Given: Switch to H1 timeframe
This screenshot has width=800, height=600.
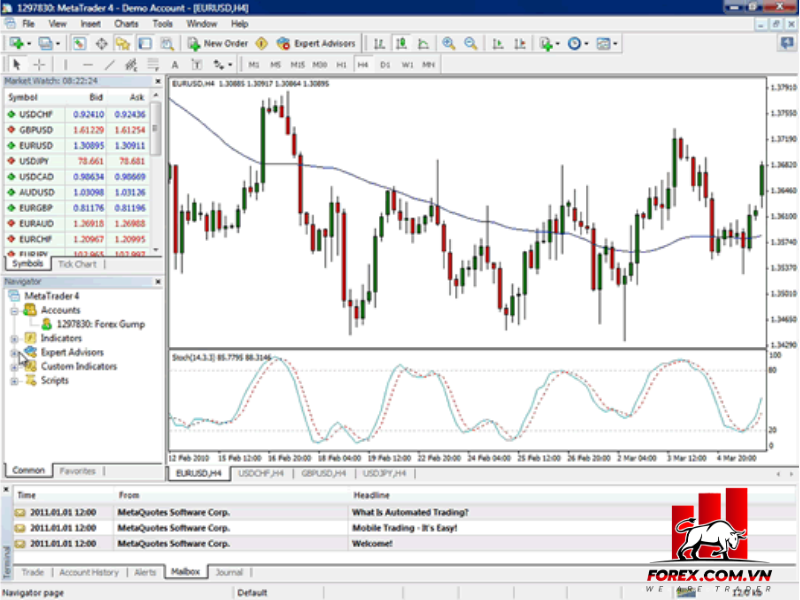Looking at the screenshot, I should (341, 65).
